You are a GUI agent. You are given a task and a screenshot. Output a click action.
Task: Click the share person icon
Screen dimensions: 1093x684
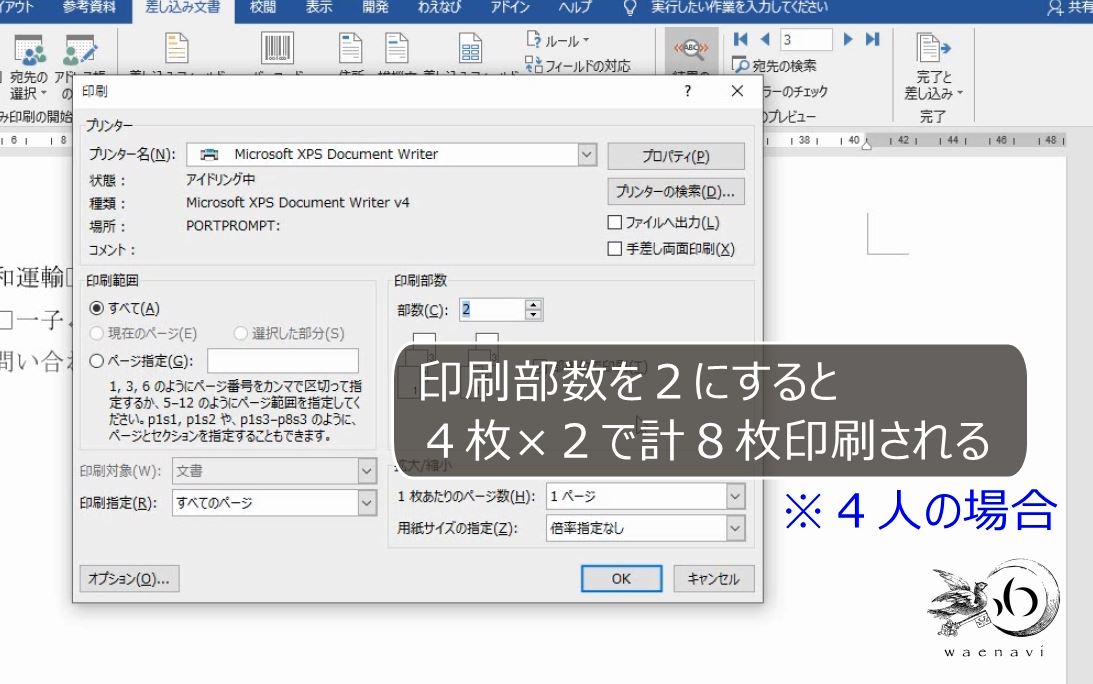[x=1055, y=8]
